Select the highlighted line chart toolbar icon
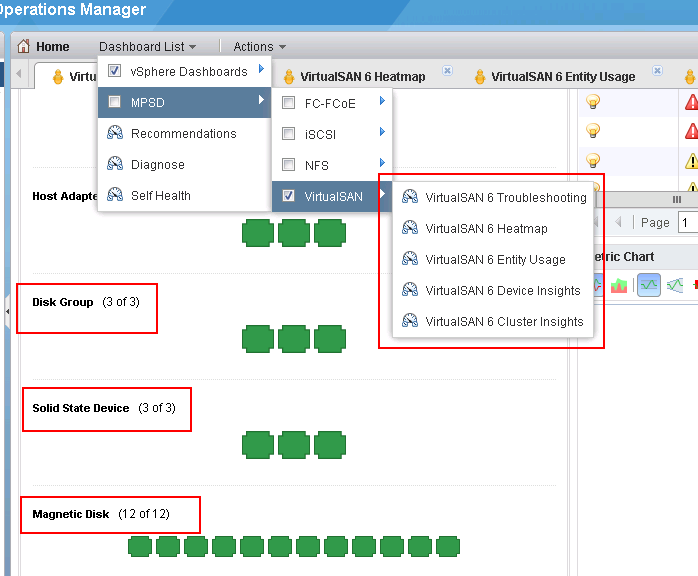698x576 pixels. (649, 285)
